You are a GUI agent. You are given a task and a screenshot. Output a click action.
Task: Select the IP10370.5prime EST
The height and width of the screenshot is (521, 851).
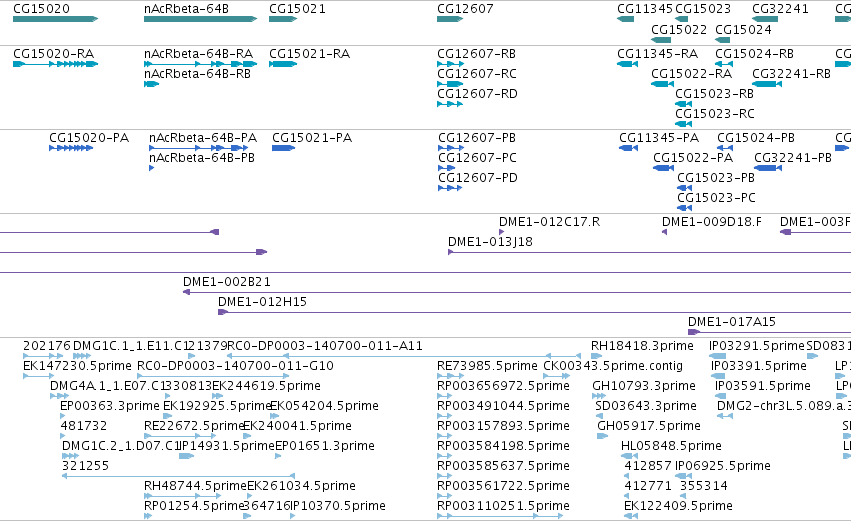[x=292, y=516]
